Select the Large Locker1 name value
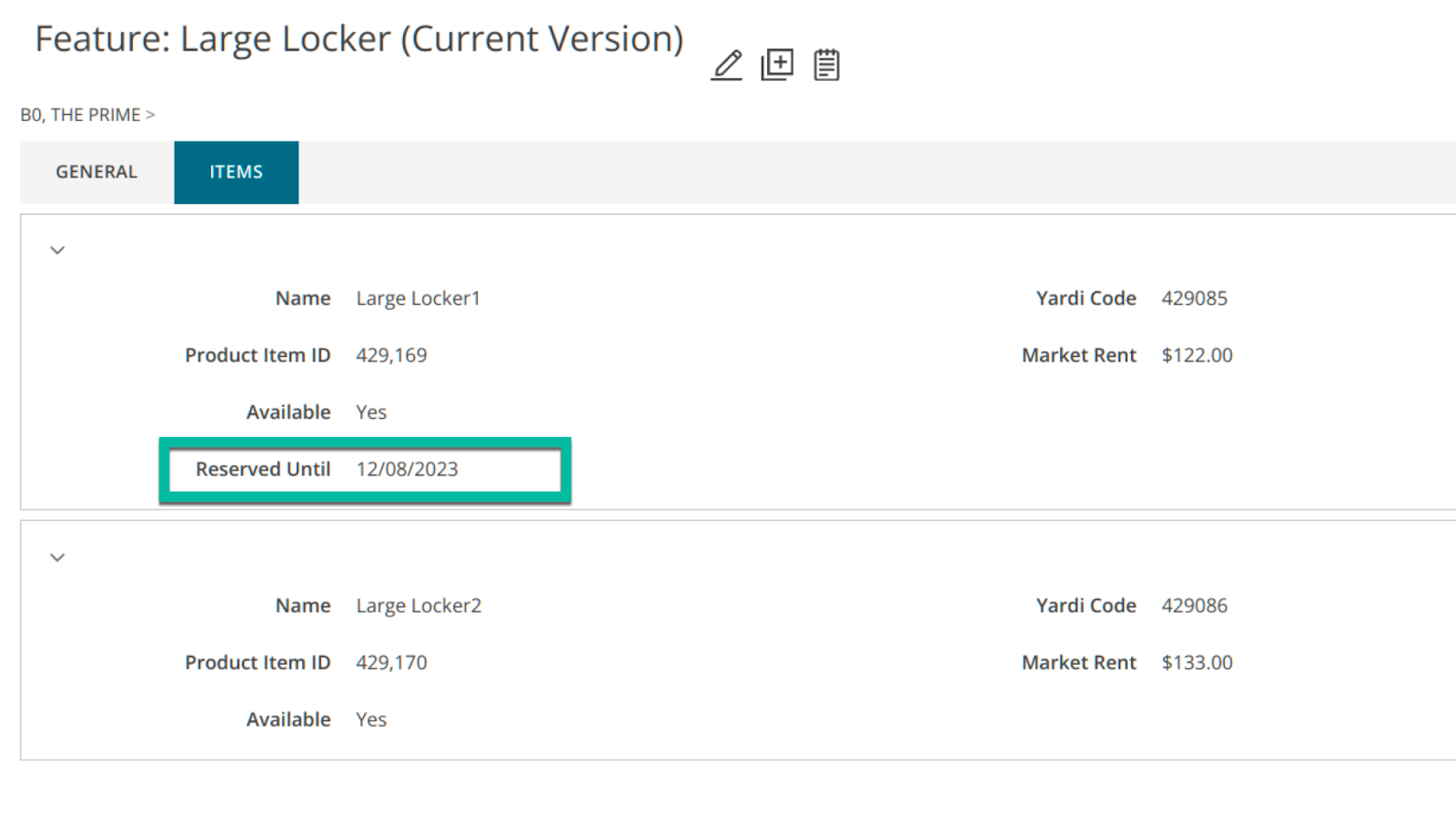Screen dimensions: 1456x814 click(x=418, y=299)
